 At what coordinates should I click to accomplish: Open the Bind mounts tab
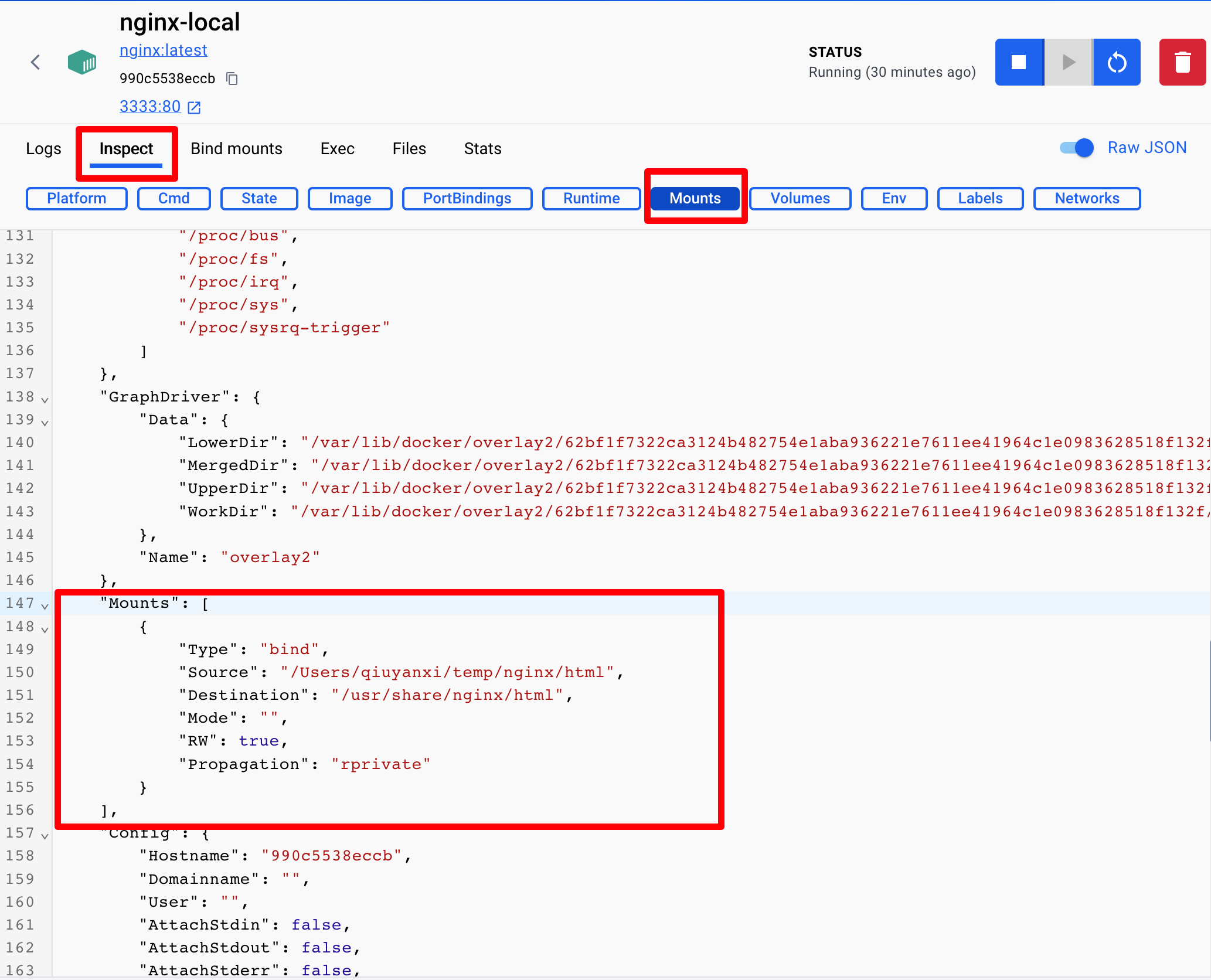click(x=236, y=149)
